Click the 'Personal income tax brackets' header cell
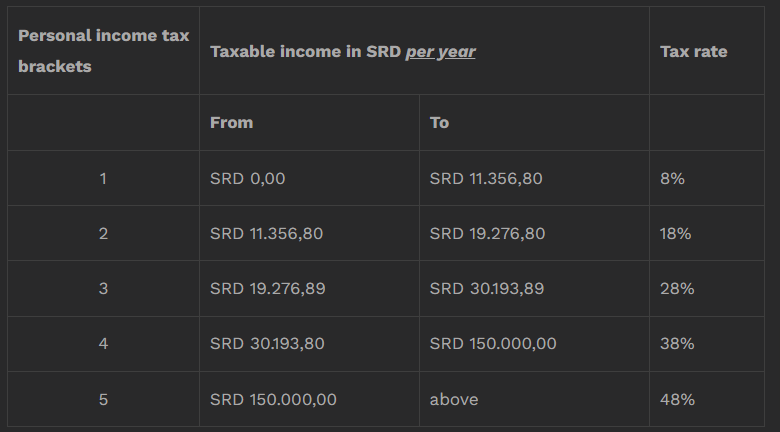 (x=103, y=51)
